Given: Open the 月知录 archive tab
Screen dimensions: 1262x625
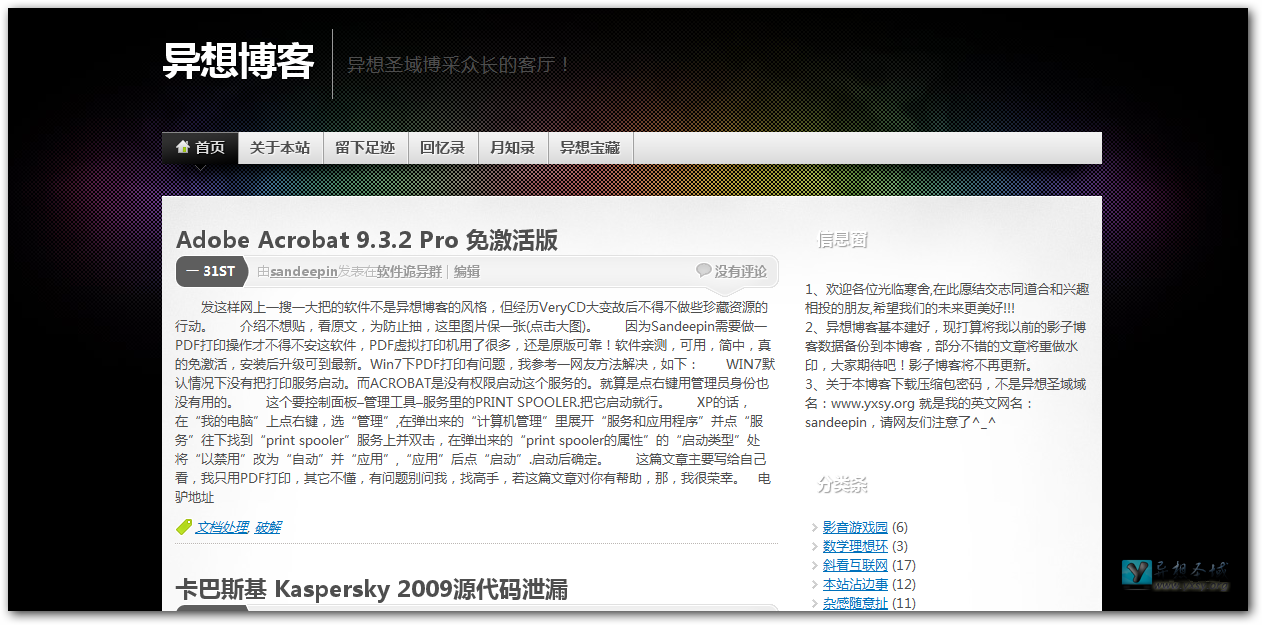Looking at the screenshot, I should [512, 148].
